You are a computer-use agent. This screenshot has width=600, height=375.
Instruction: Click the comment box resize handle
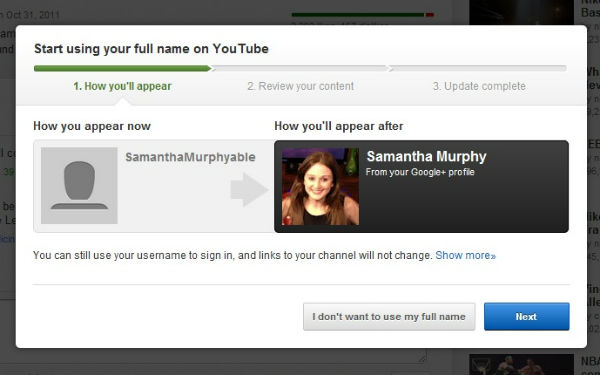click(x=422, y=357)
